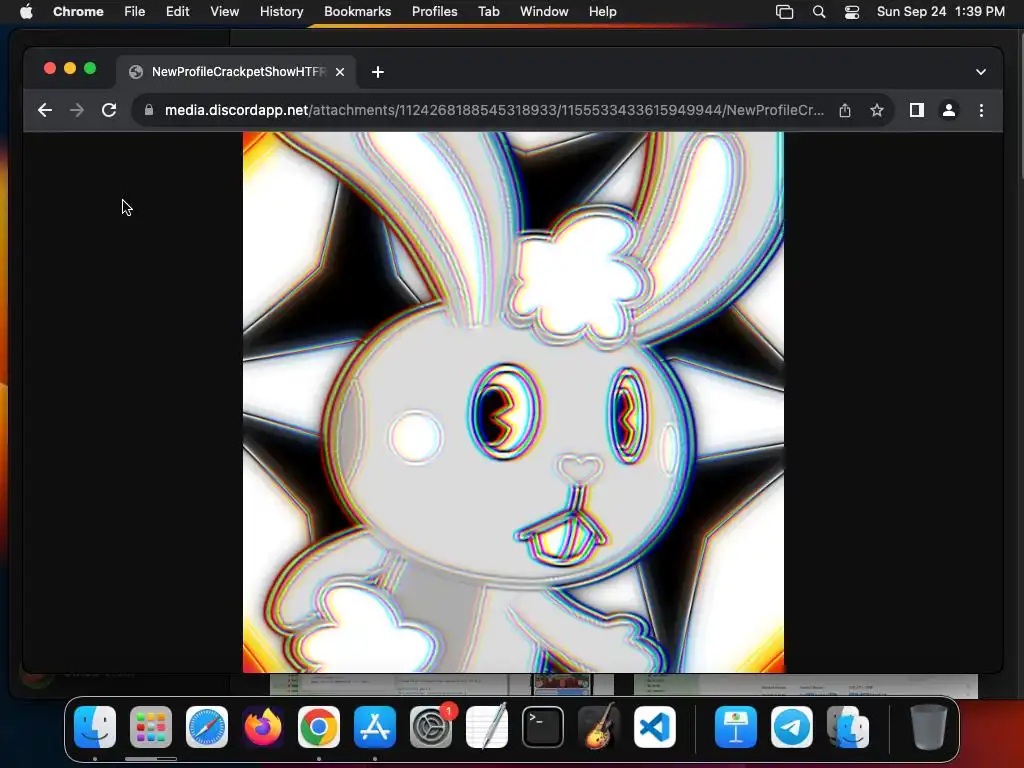1024x768 pixels.
Task: Go back to the previous page
Action: pos(44,110)
